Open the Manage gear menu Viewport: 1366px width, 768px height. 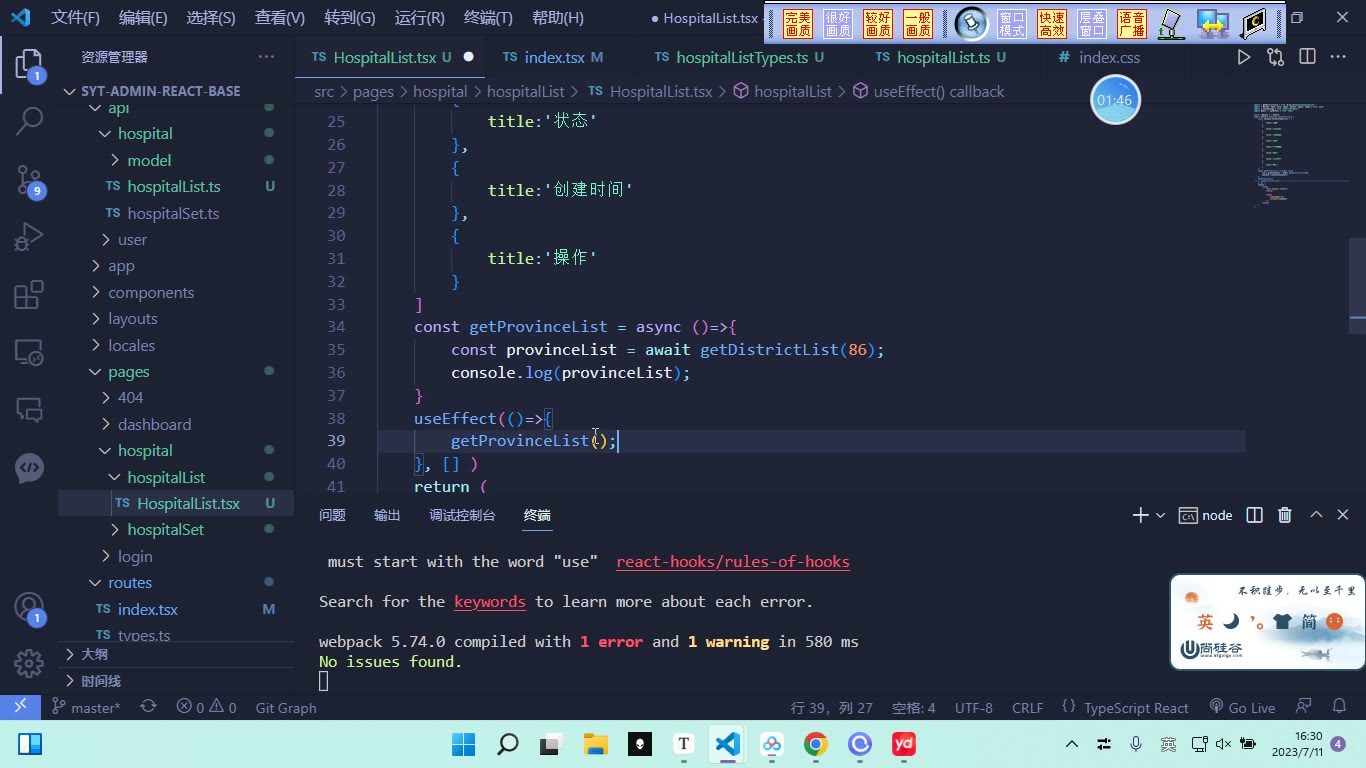point(29,663)
